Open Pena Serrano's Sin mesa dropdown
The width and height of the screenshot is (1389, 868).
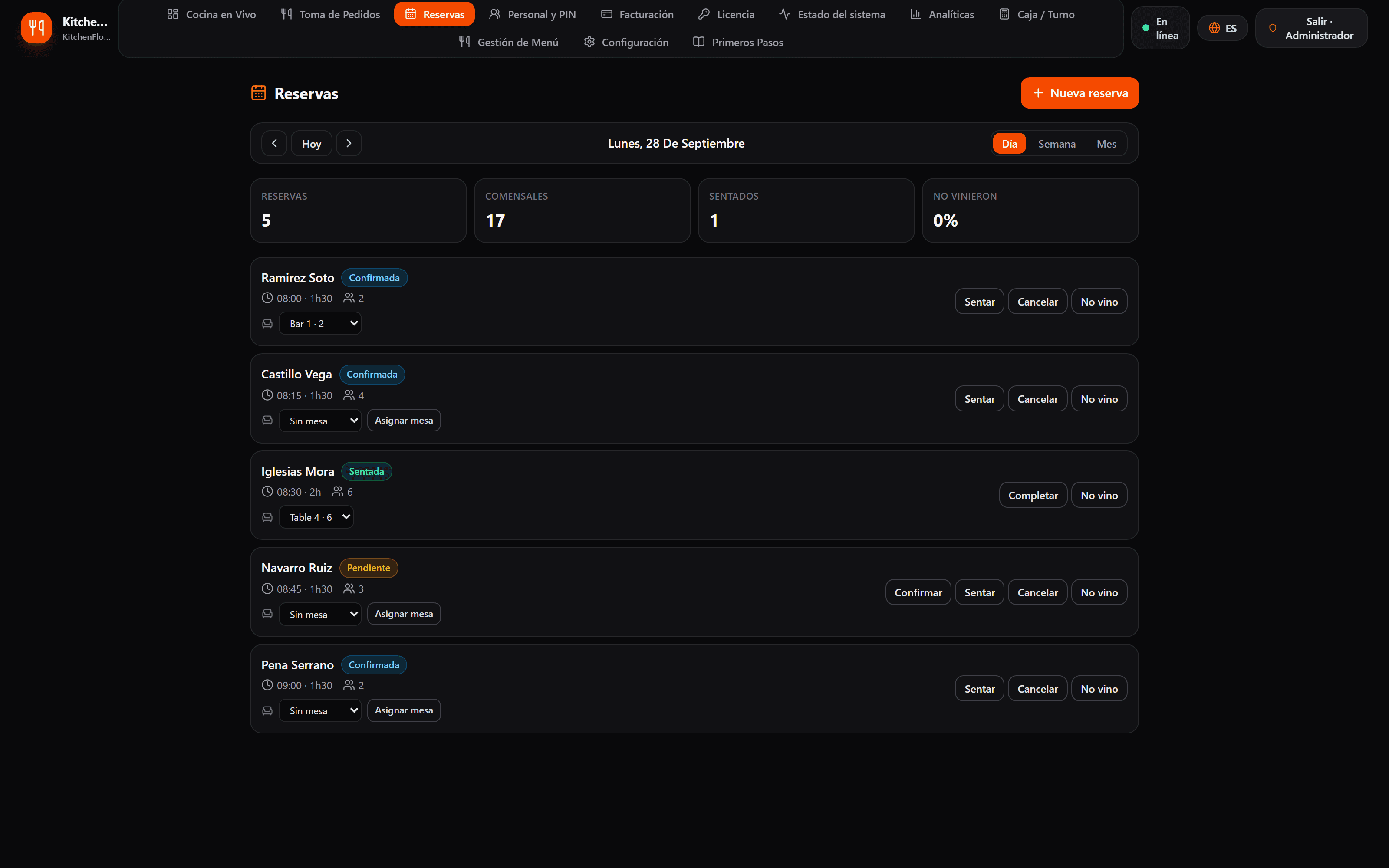point(320,710)
